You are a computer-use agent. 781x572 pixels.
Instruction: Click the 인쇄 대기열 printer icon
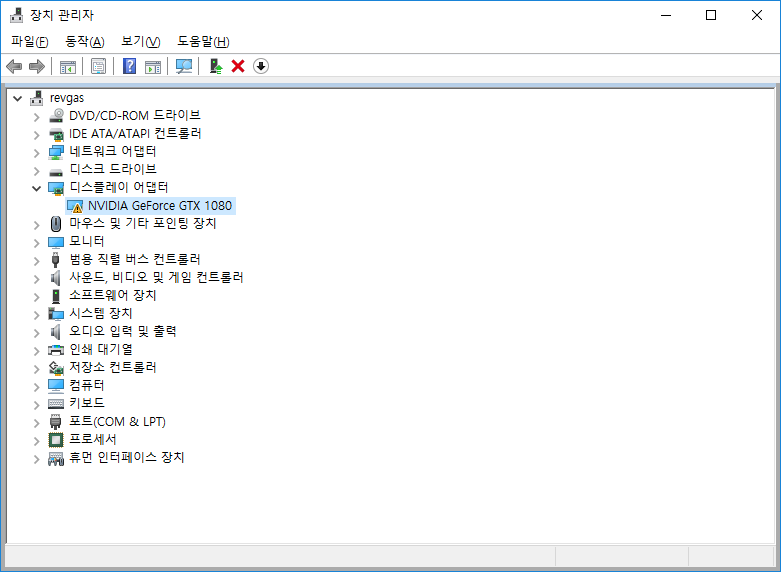(x=56, y=350)
